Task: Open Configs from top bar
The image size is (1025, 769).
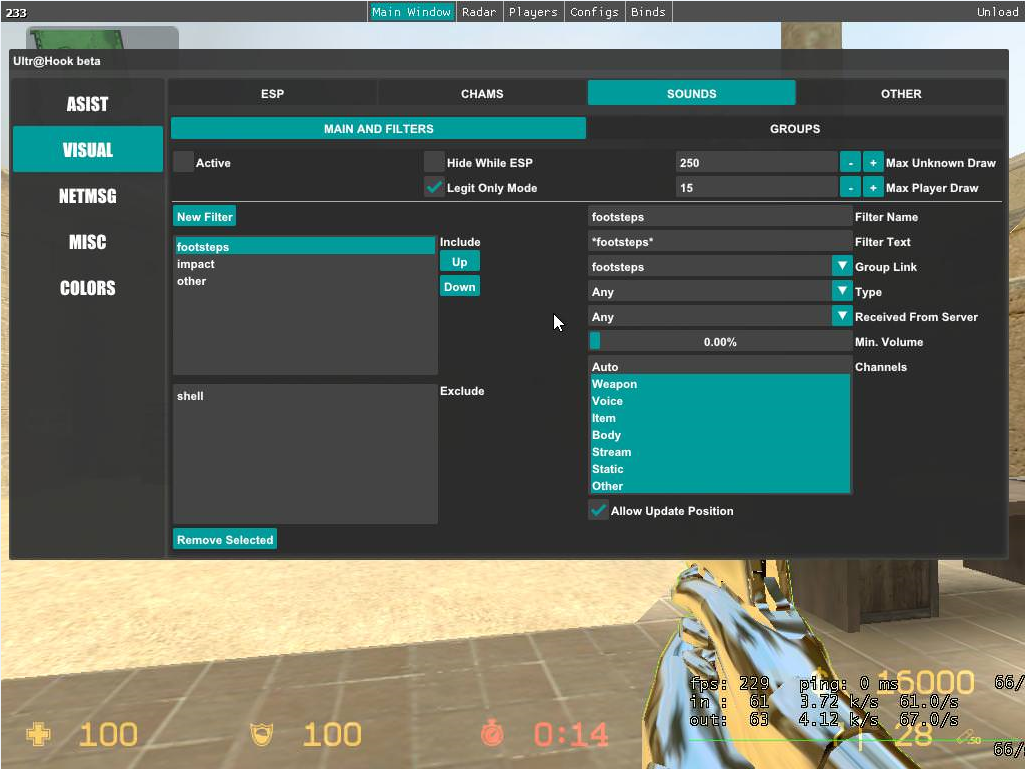Action: (x=594, y=12)
